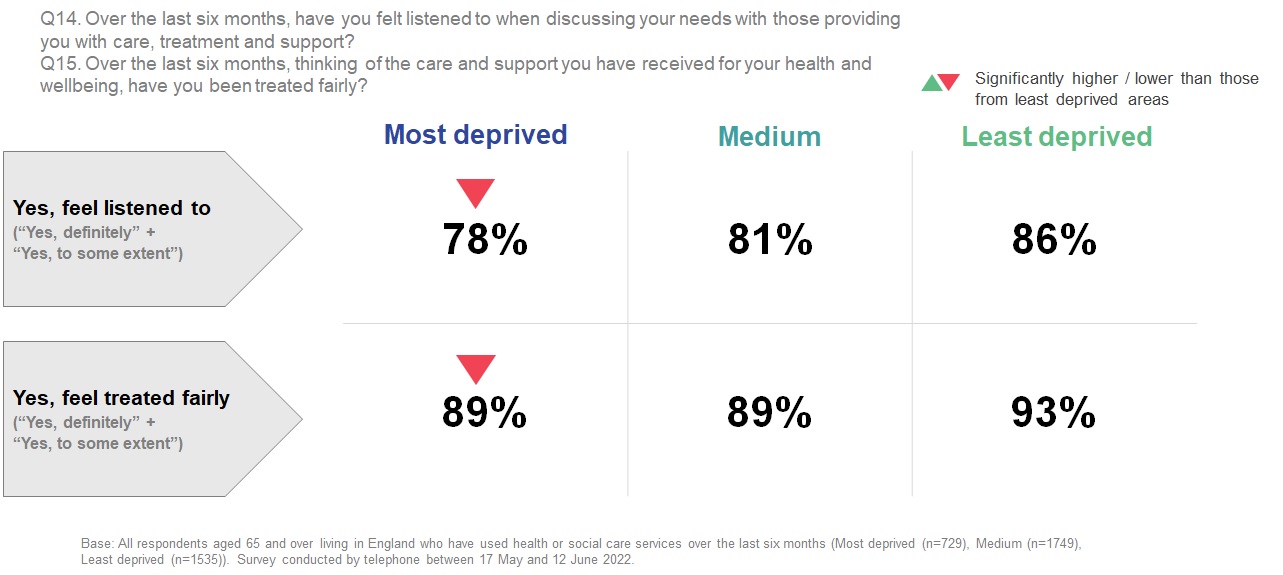
Task: Click the Q15 question text
Action: 455,75
